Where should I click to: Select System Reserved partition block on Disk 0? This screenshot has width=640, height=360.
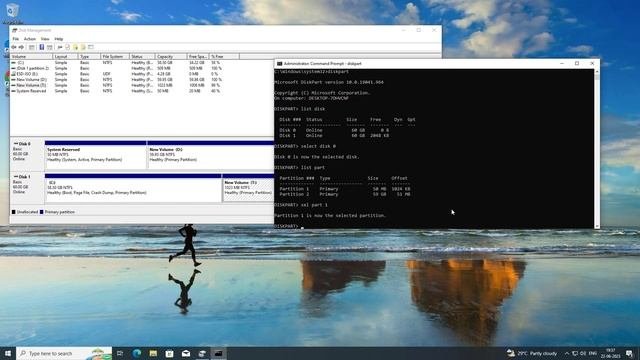click(96, 155)
